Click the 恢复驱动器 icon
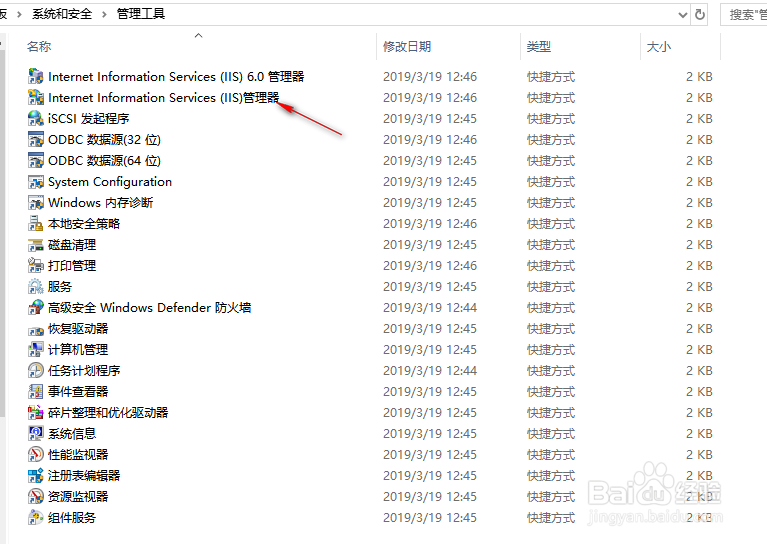The width and height of the screenshot is (767, 544). coord(36,329)
